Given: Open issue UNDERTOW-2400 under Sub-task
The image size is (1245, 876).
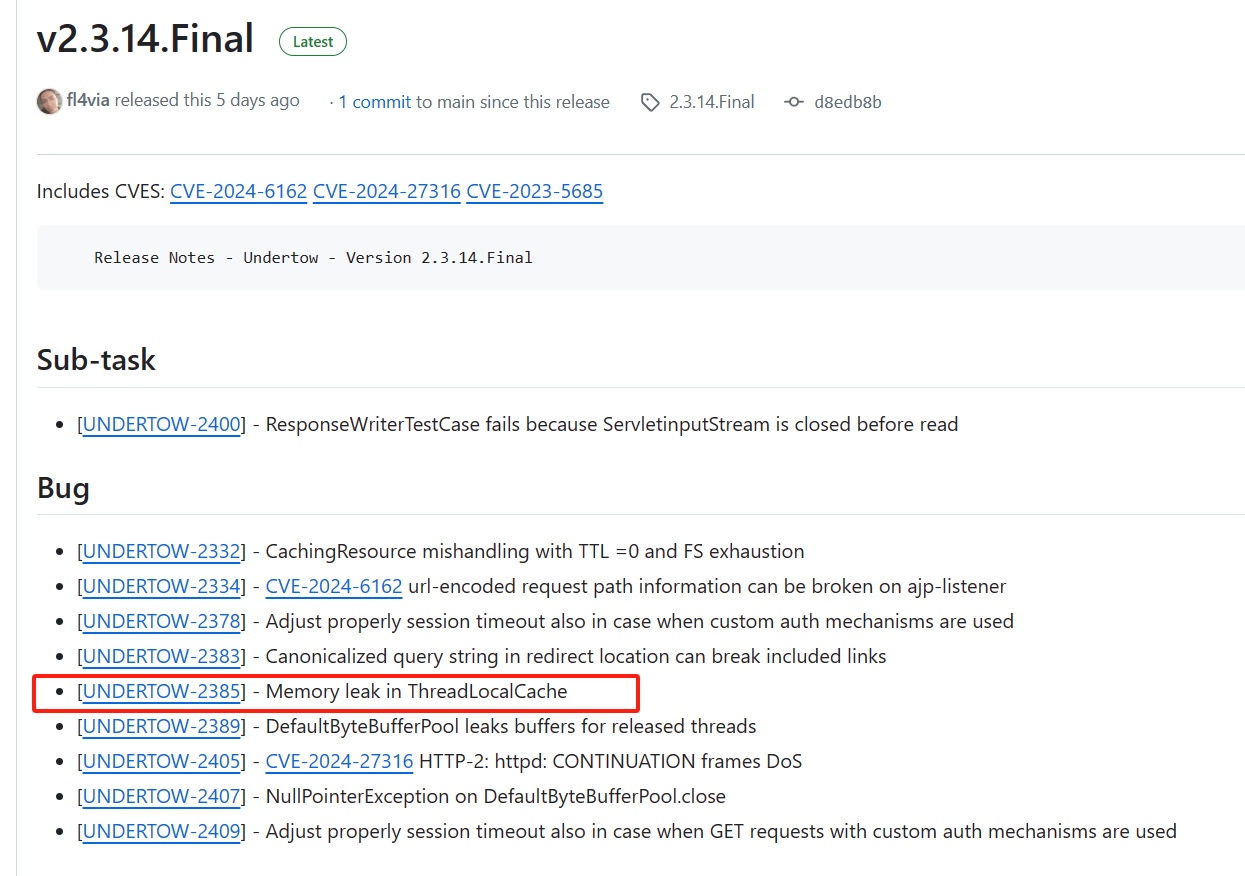Looking at the screenshot, I should point(162,424).
